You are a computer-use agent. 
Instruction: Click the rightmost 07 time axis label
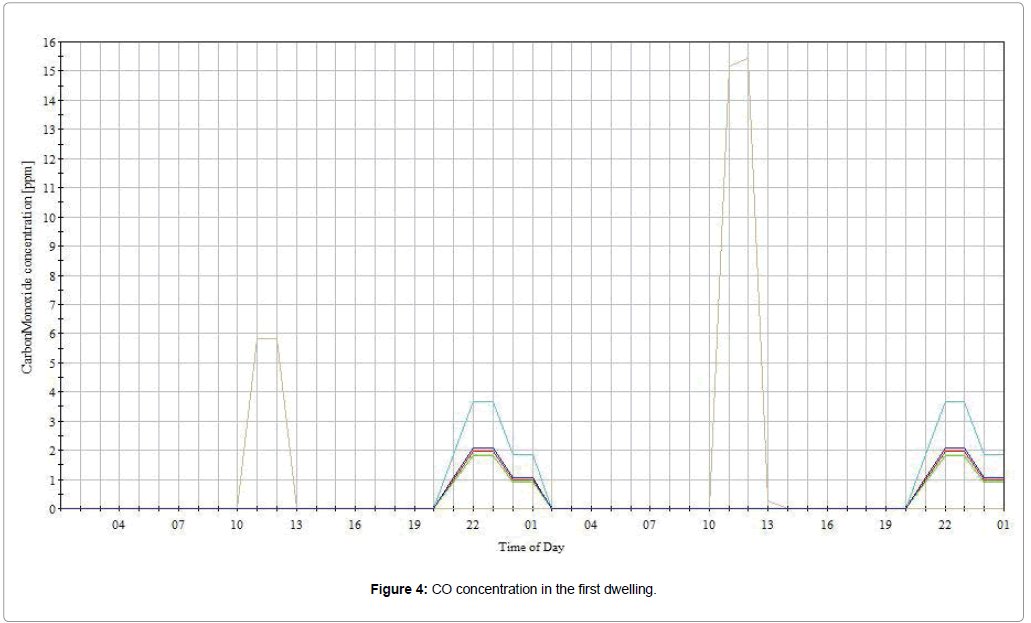coord(649,525)
